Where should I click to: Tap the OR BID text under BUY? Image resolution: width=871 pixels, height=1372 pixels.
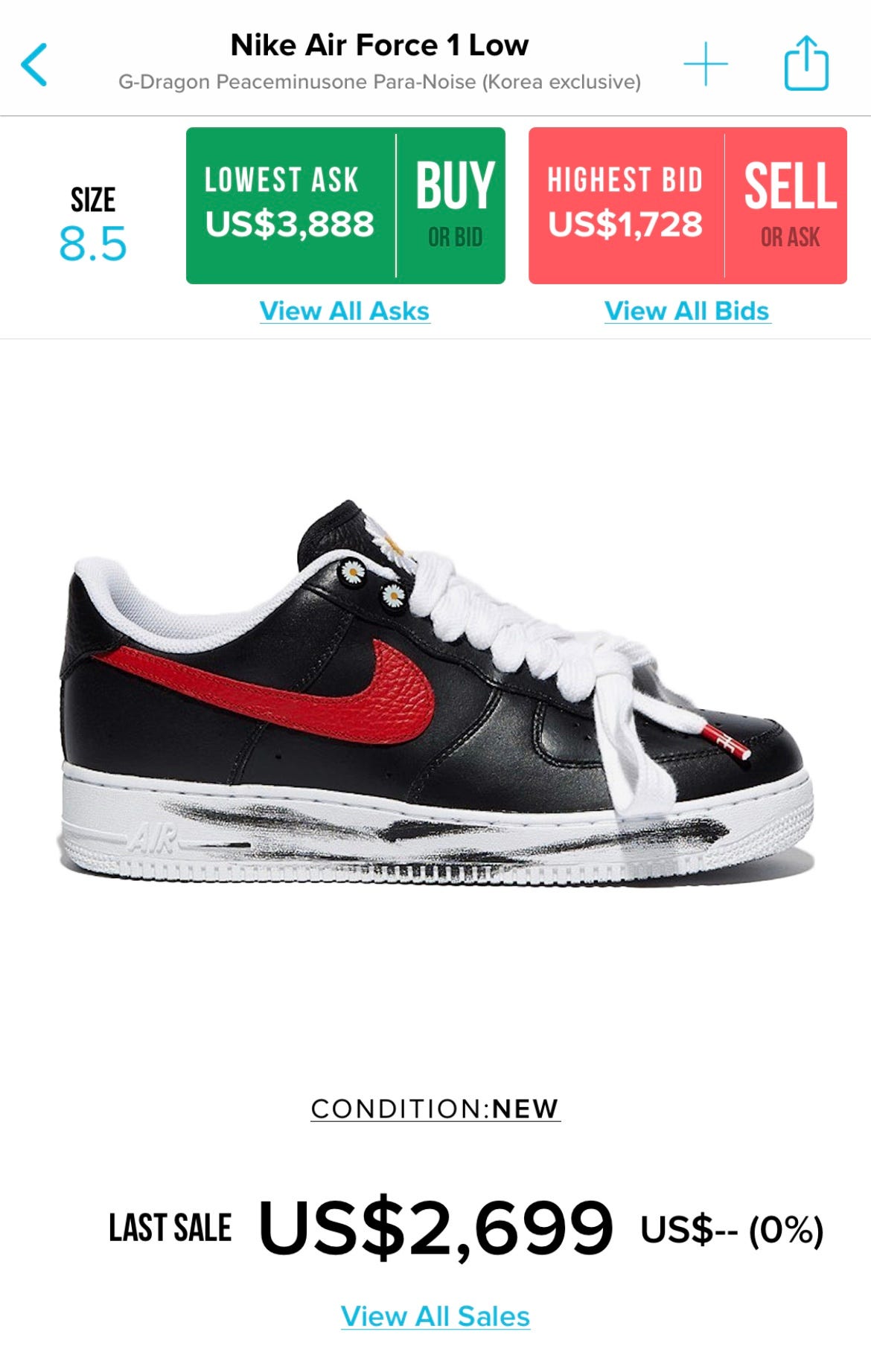(x=455, y=238)
